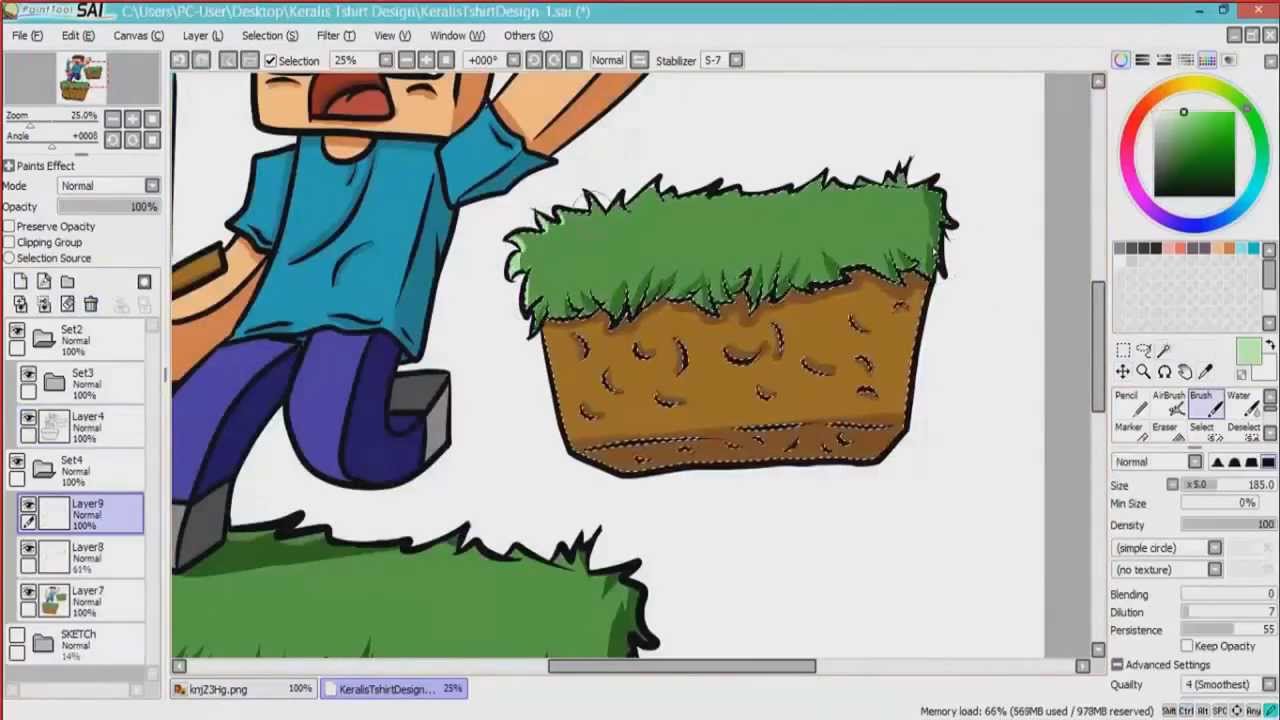Activate the Magic Wand tool
Image resolution: width=1280 pixels, height=720 pixels.
tap(1164, 351)
